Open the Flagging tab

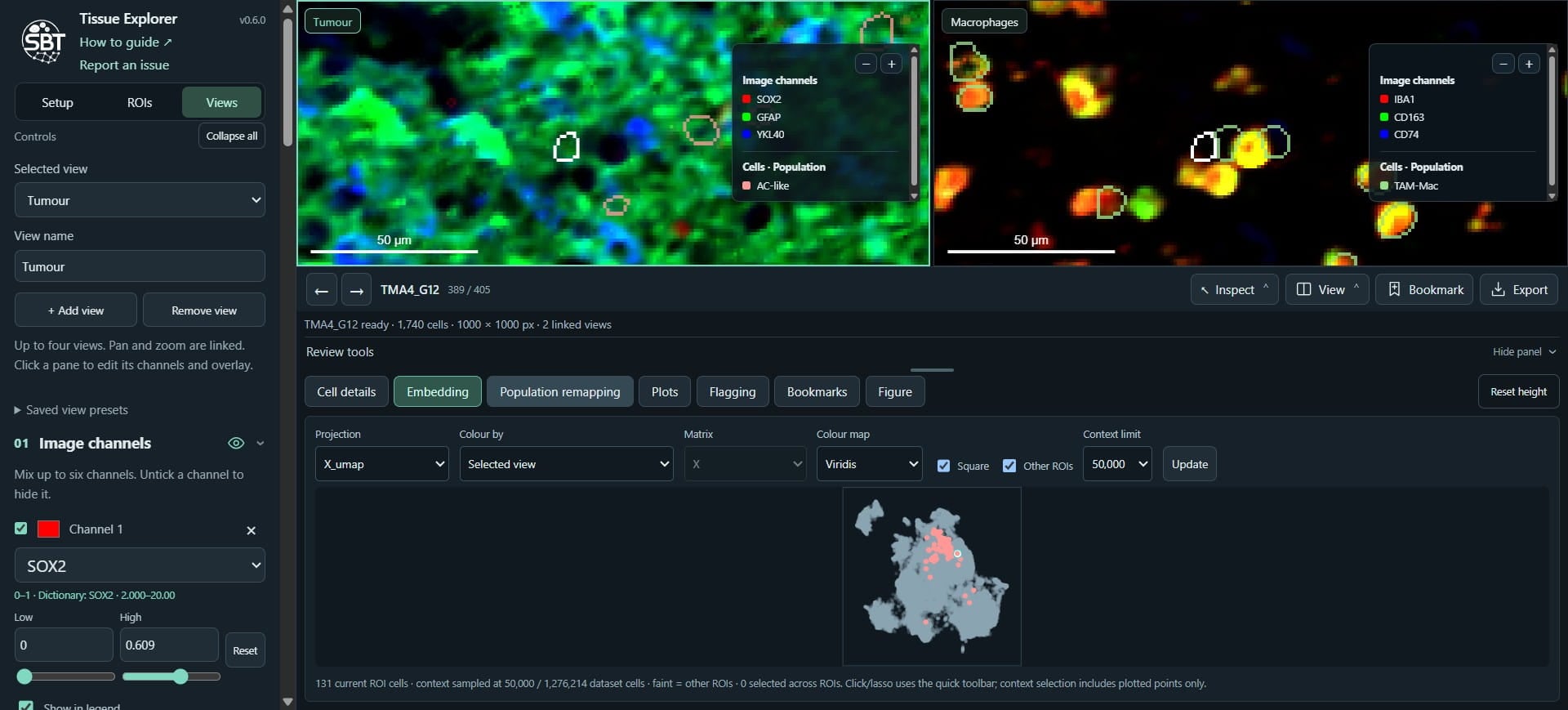tap(733, 392)
